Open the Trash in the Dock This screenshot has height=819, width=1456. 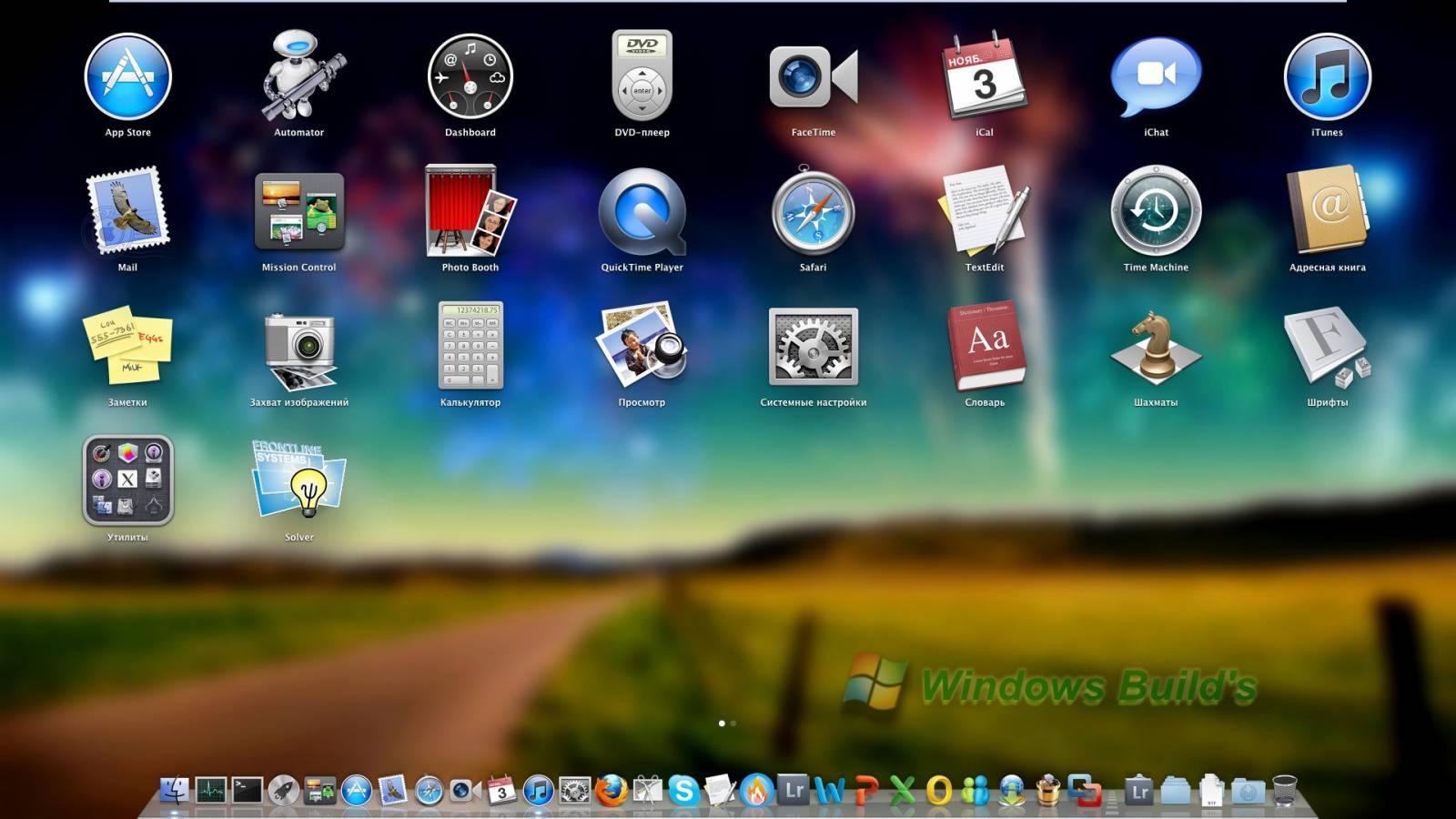point(1284,791)
